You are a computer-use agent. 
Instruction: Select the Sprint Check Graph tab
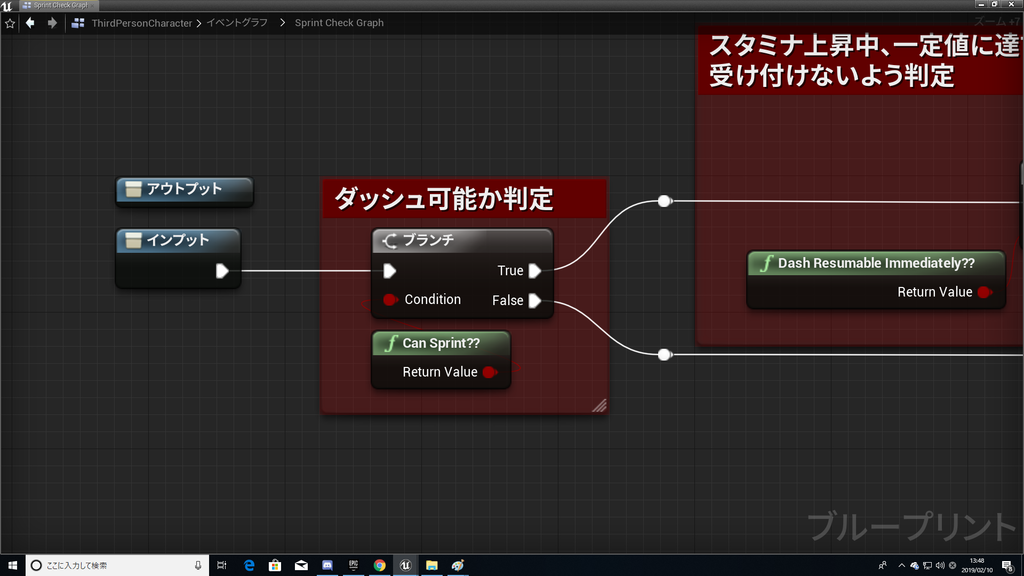pyautogui.click(x=60, y=5)
